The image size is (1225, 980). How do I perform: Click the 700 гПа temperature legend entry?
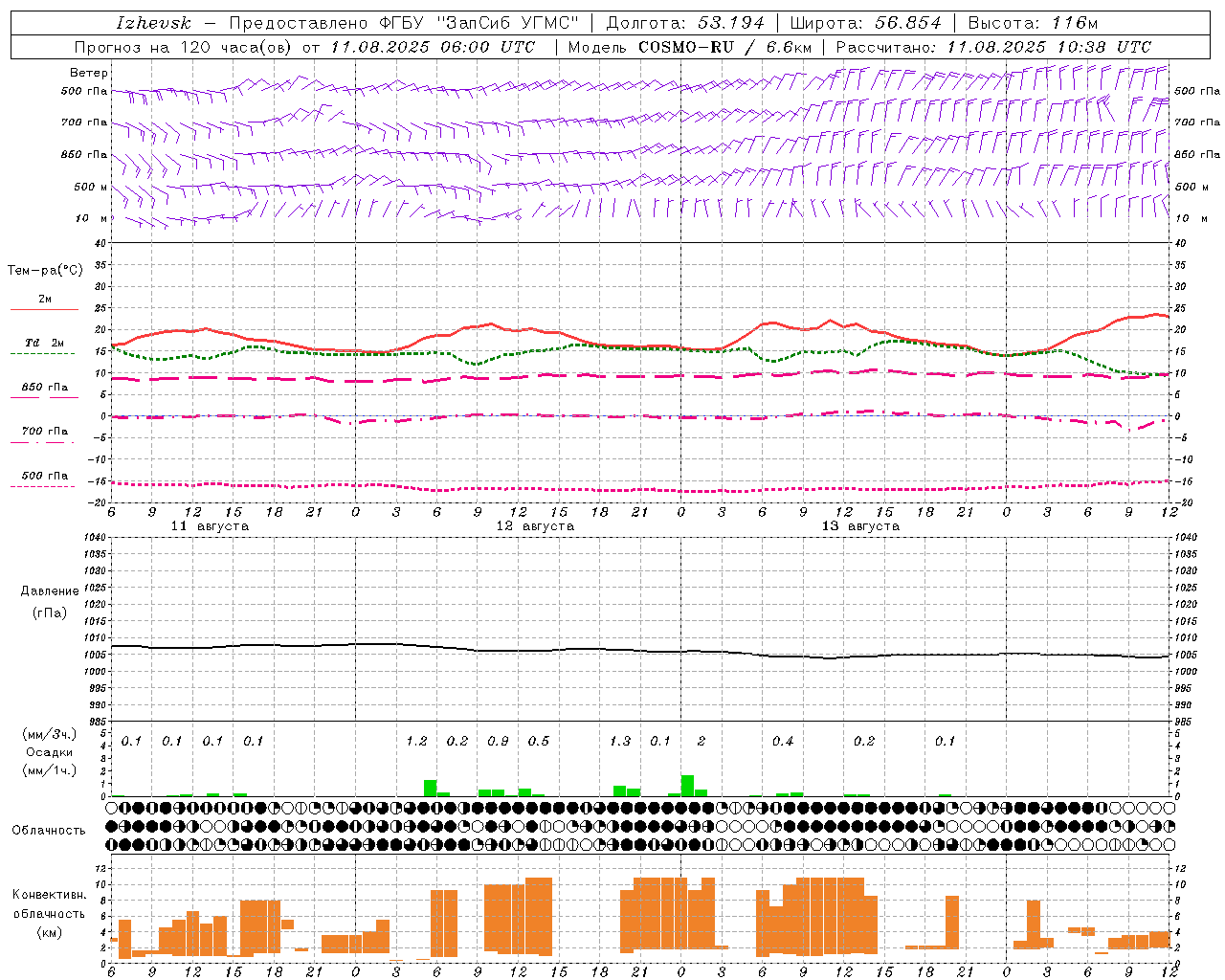pos(45,432)
